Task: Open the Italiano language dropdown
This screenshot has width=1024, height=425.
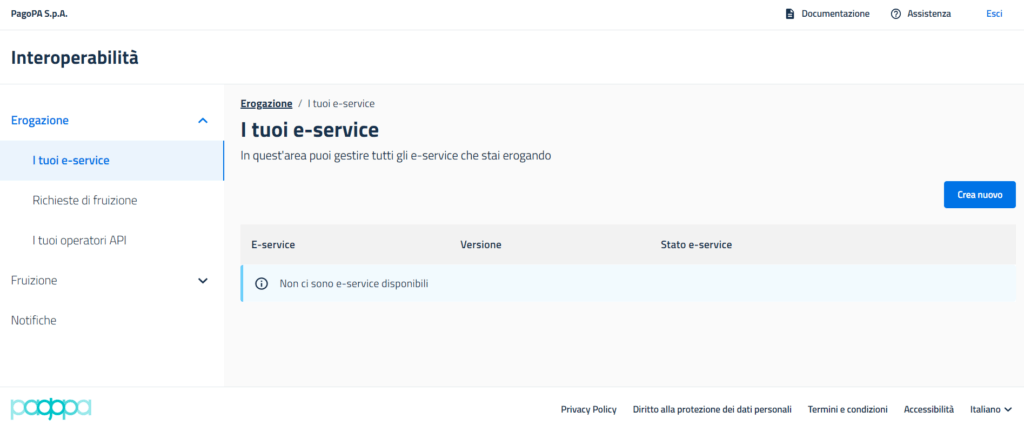Action: 990,409
